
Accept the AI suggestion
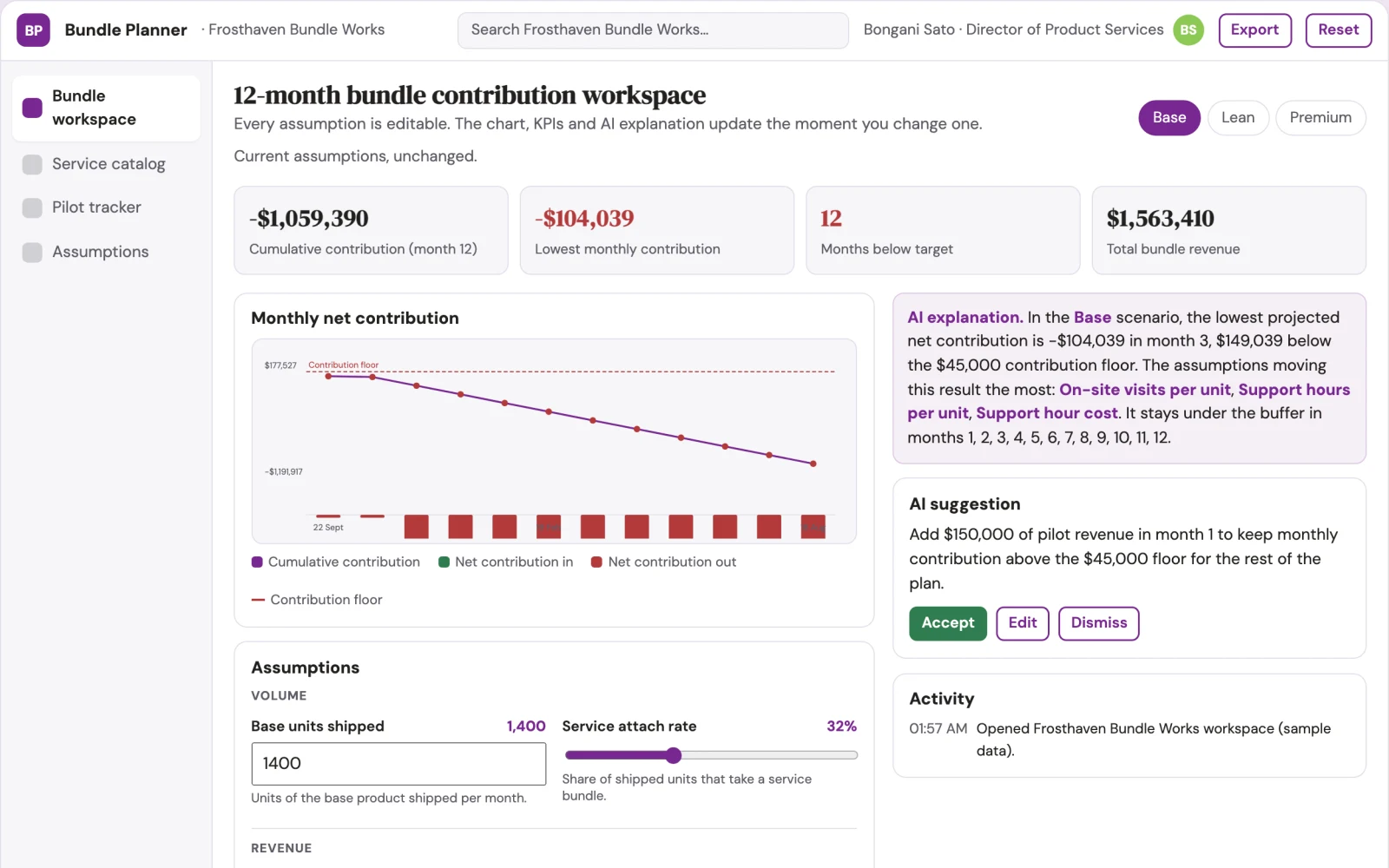point(948,623)
